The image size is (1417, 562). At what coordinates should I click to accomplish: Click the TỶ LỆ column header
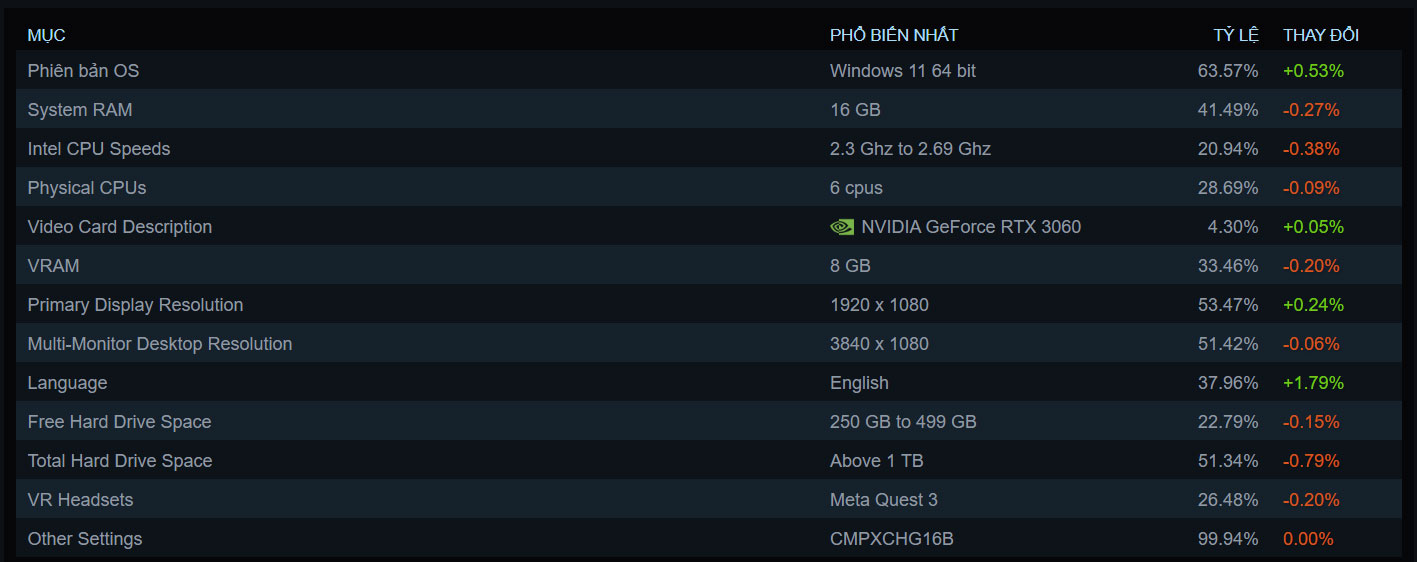point(1236,35)
